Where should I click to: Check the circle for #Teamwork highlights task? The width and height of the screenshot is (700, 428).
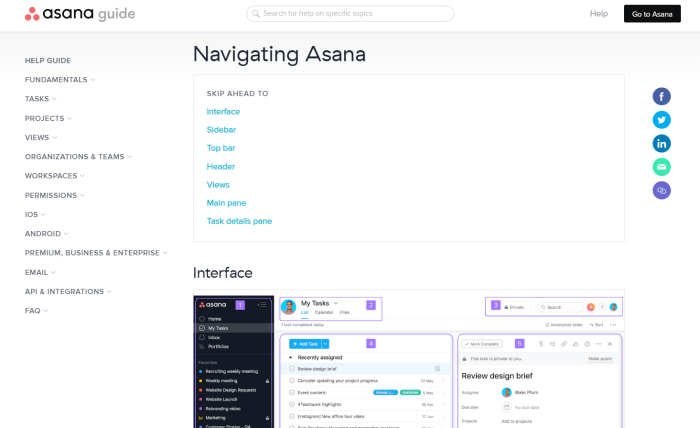tap(292, 404)
